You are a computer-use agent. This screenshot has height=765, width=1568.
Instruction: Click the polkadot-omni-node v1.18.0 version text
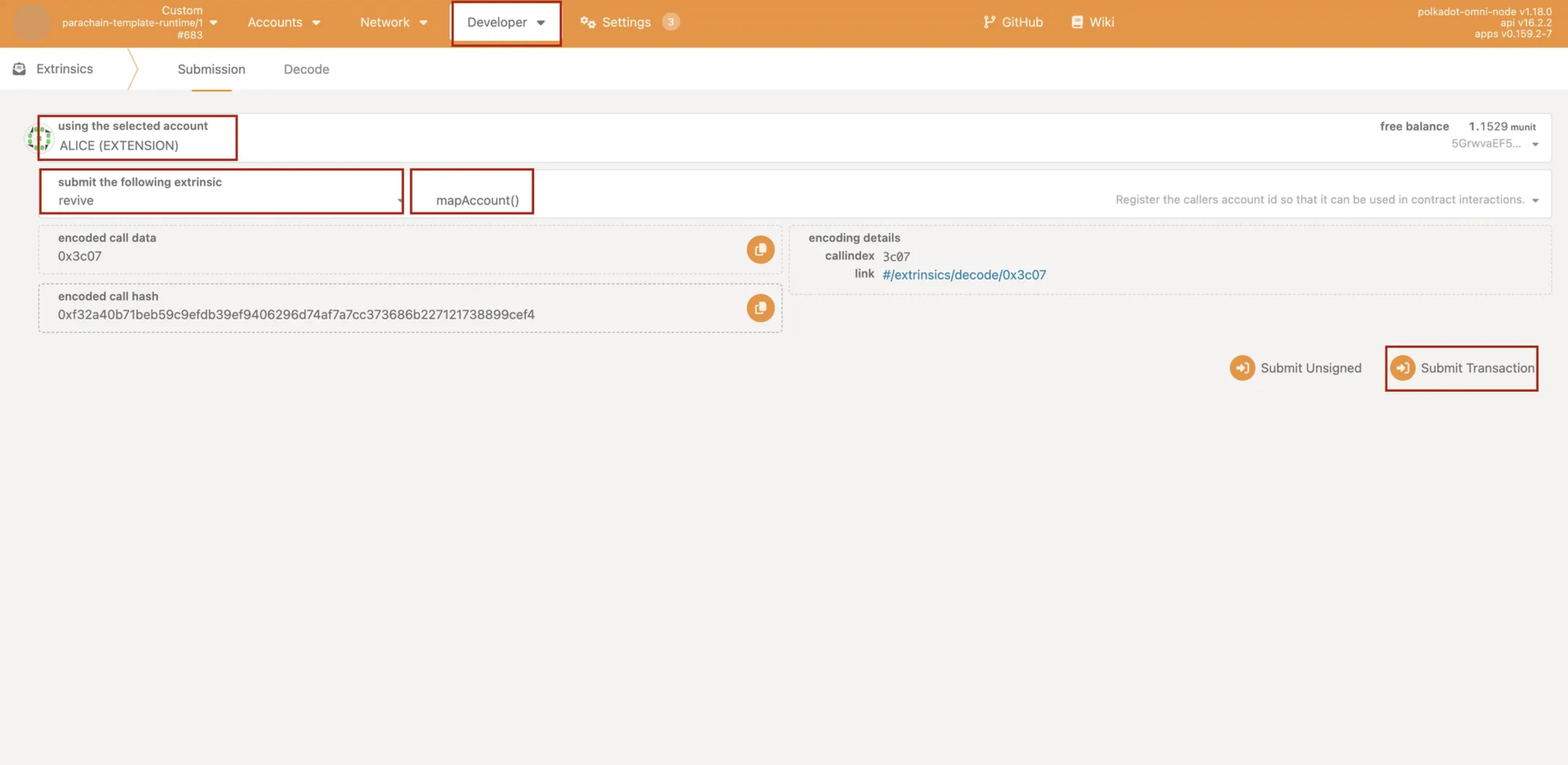point(1484,11)
